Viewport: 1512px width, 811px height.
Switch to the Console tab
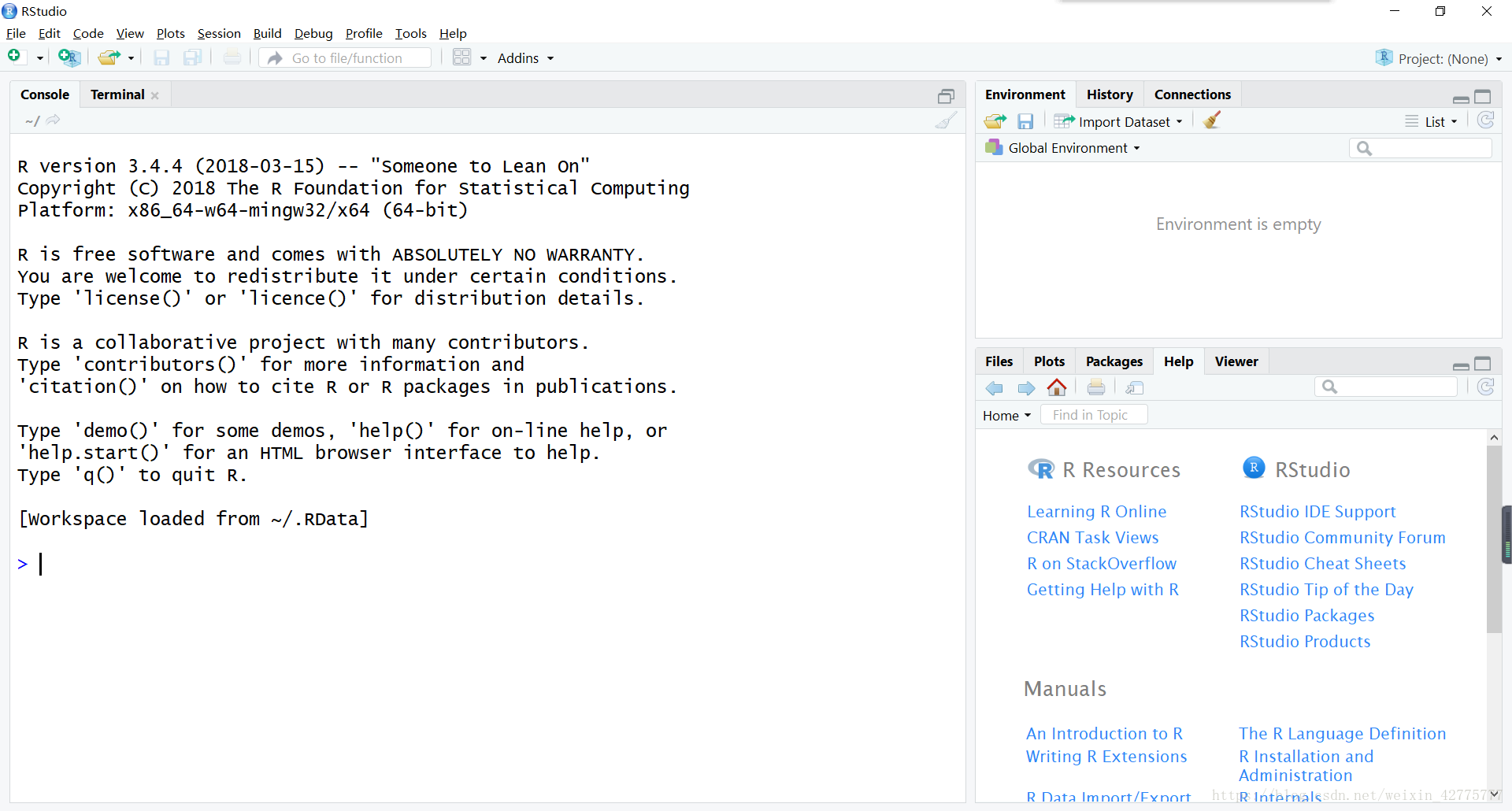45,94
